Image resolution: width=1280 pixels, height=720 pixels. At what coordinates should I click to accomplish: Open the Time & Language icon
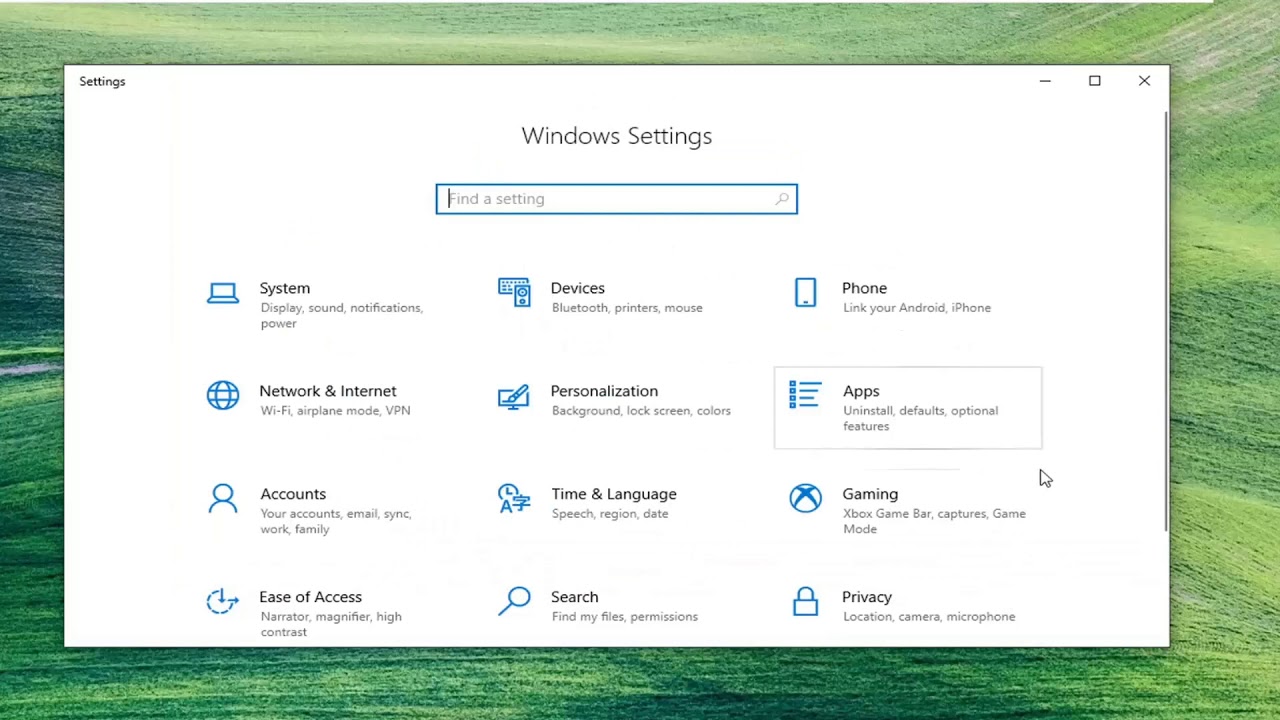click(x=514, y=498)
